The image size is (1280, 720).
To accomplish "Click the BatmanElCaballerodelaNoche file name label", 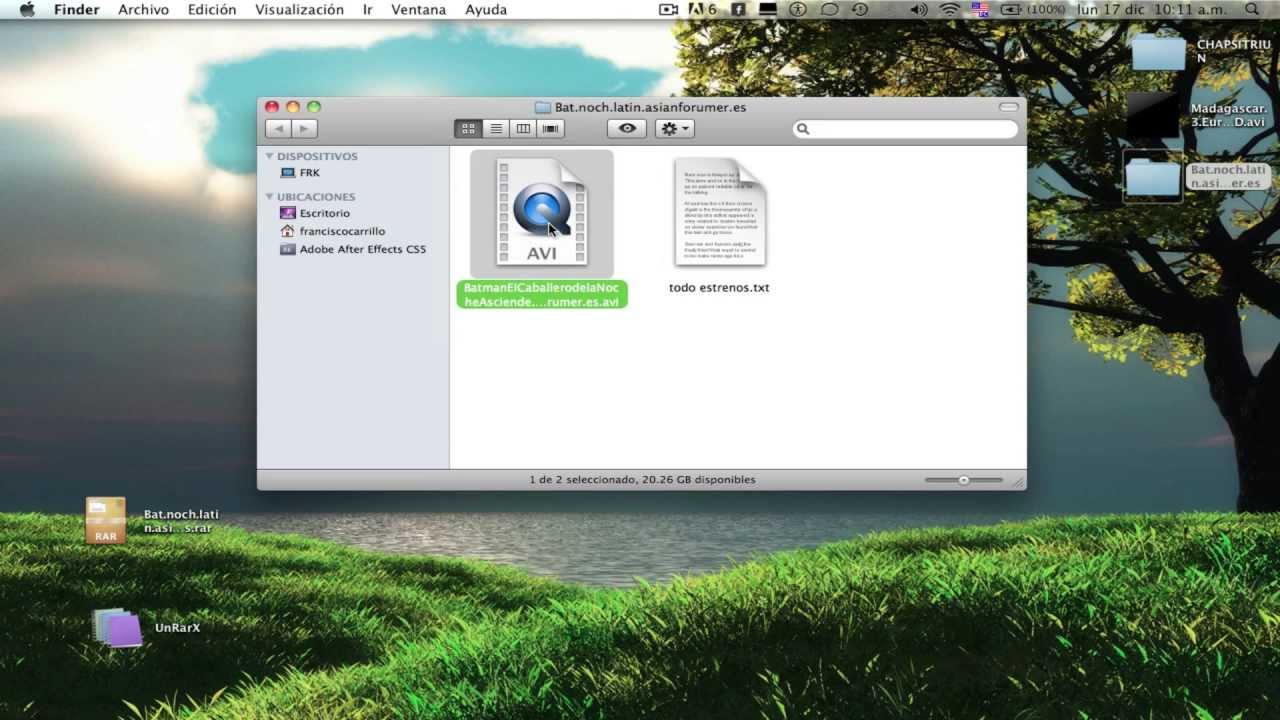I will 542,294.
